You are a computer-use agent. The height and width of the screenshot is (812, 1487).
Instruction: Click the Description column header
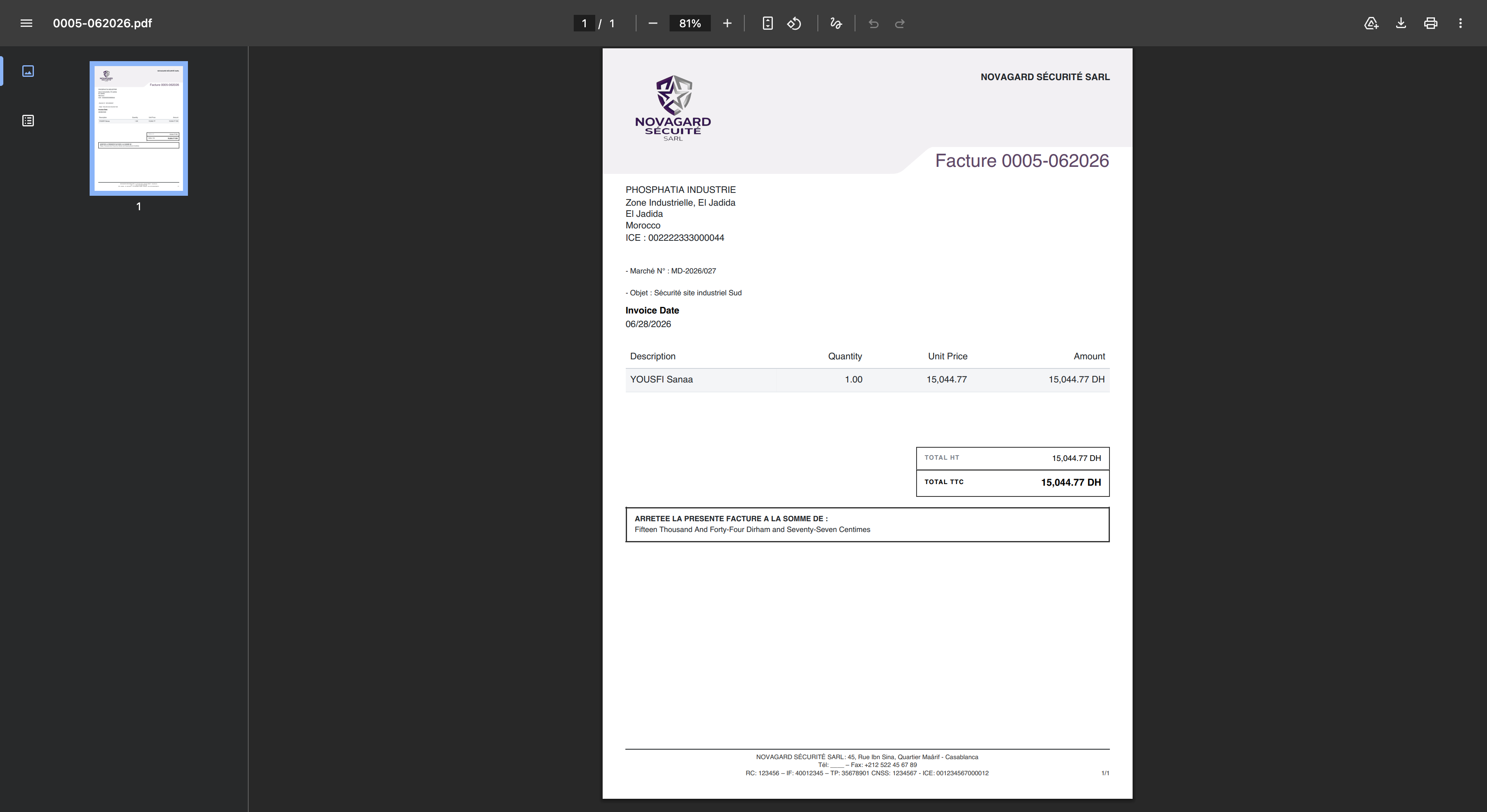point(653,356)
